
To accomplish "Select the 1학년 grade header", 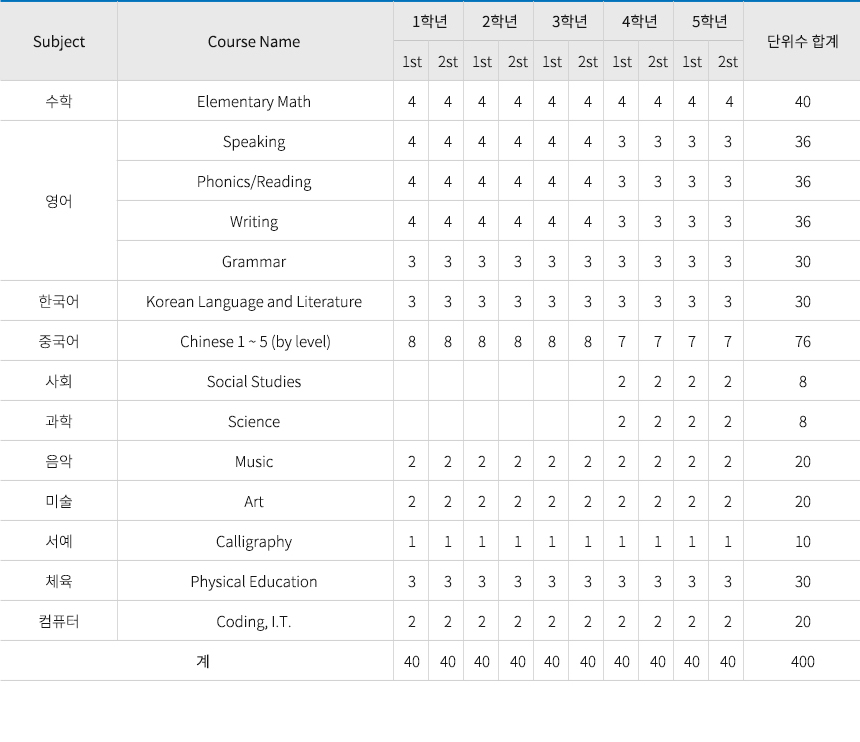I will [429, 21].
